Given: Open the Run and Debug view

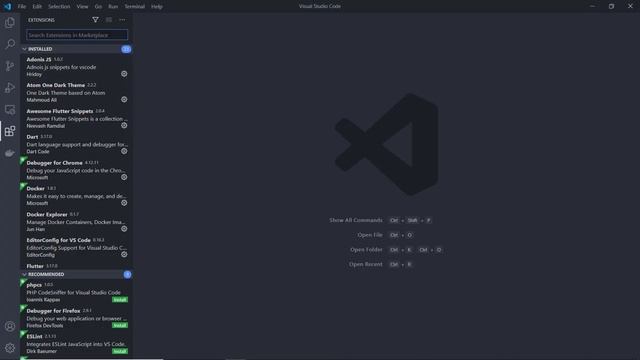Looking at the screenshot, I should (10, 88).
